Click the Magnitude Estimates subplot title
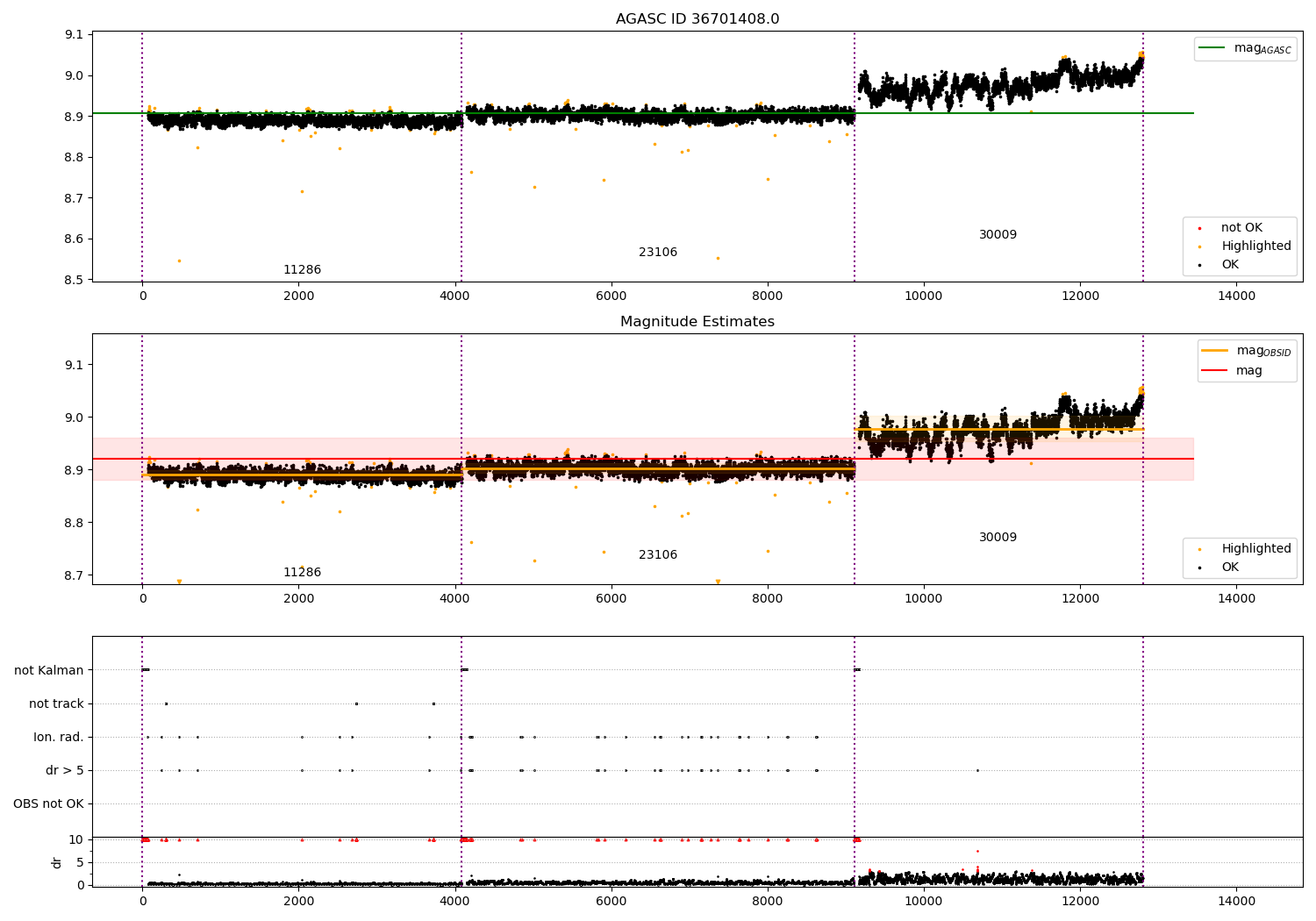The width and height of the screenshot is (1316, 921). point(697,322)
